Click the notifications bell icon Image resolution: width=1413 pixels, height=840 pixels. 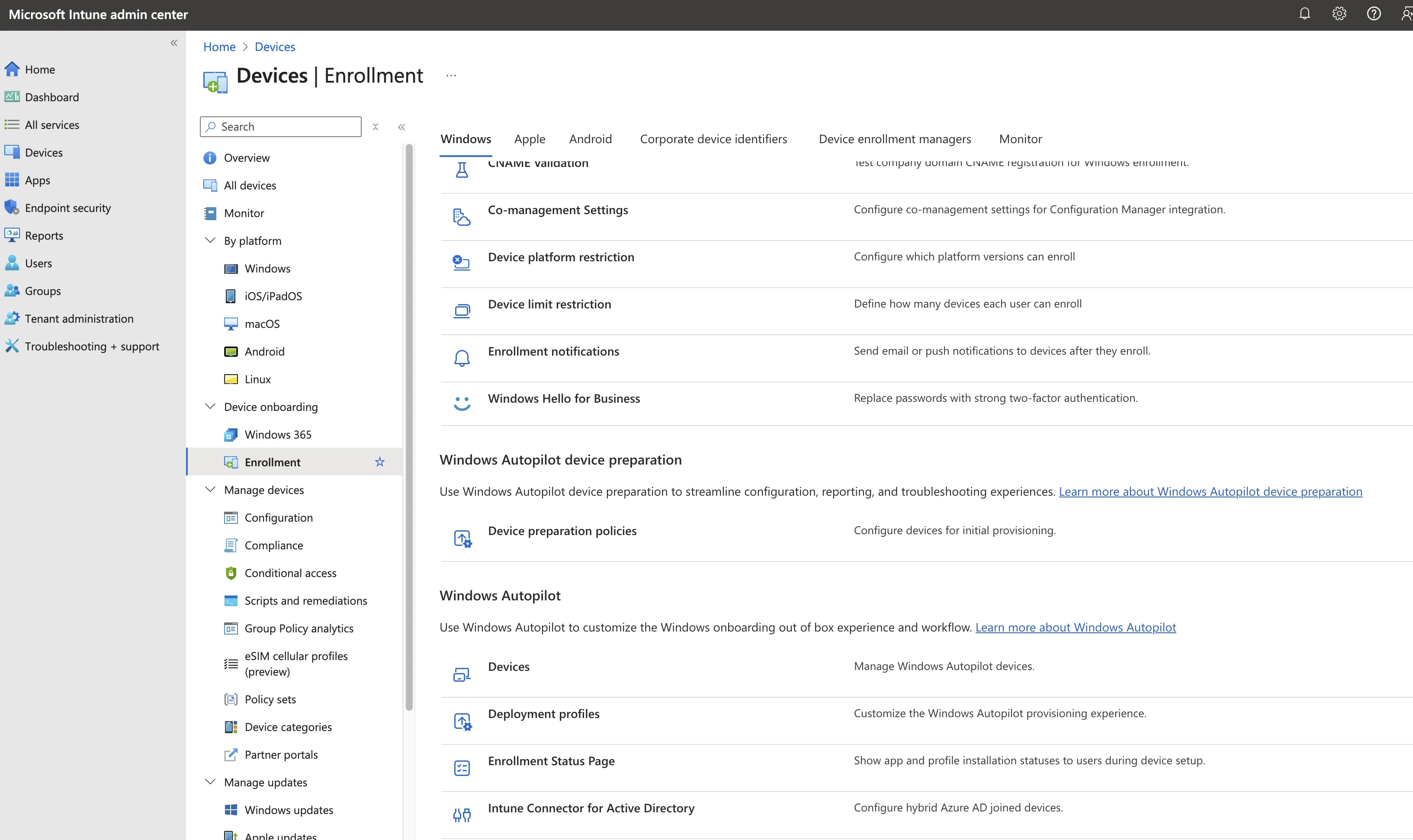pos(1304,13)
